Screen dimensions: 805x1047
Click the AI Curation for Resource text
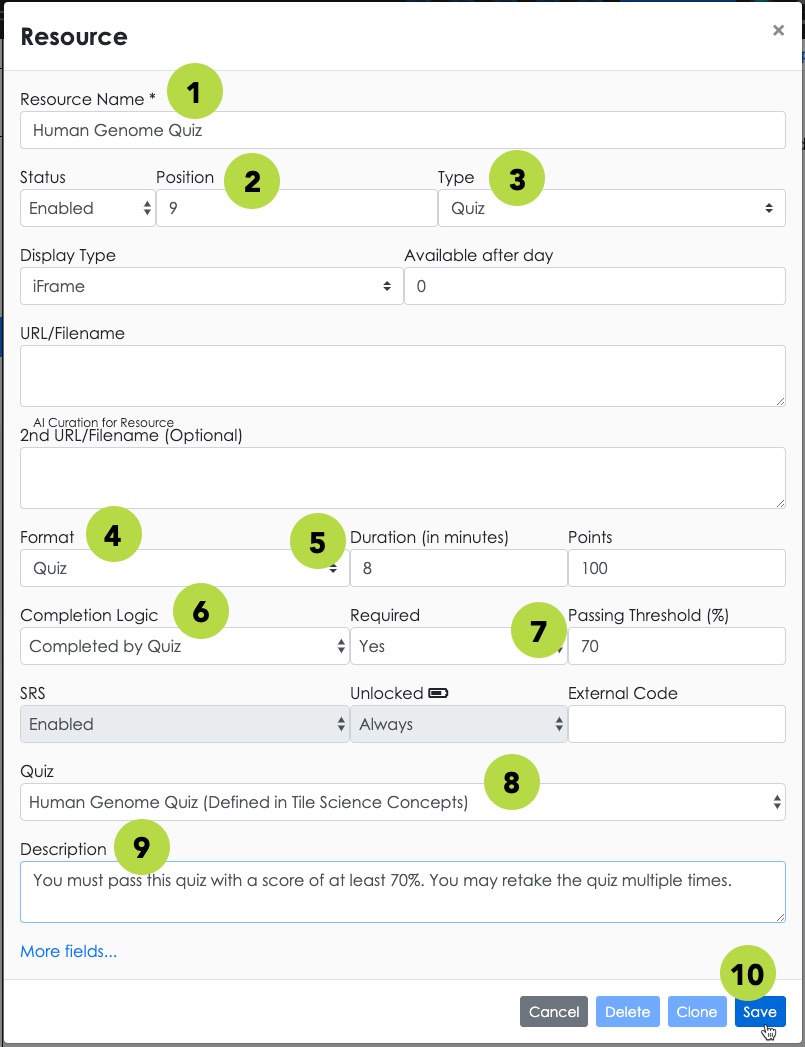[x=103, y=423]
